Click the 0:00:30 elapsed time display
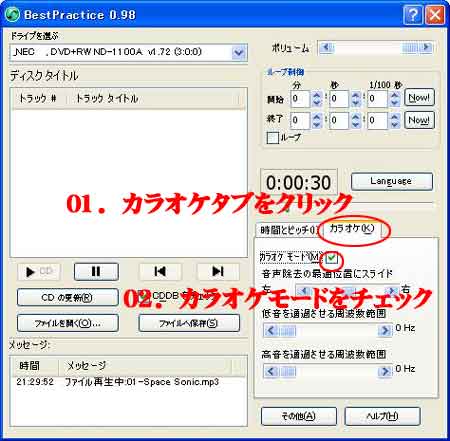Screen dimensions: 450x441 299,183
